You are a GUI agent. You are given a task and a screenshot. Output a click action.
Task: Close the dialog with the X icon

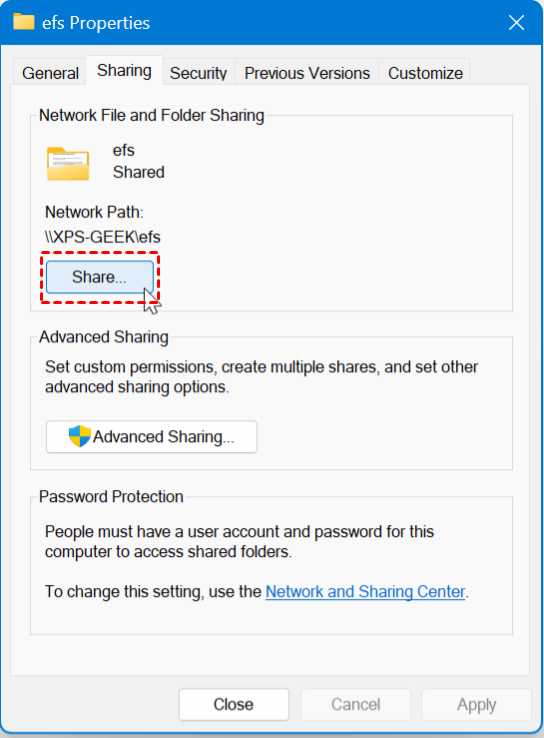[516, 22]
